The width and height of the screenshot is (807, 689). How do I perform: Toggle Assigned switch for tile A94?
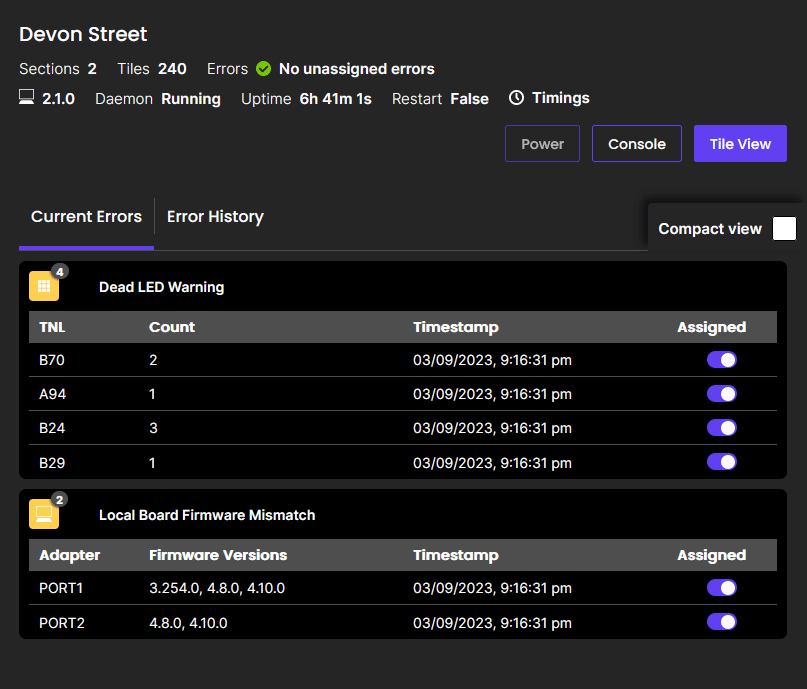coord(721,394)
